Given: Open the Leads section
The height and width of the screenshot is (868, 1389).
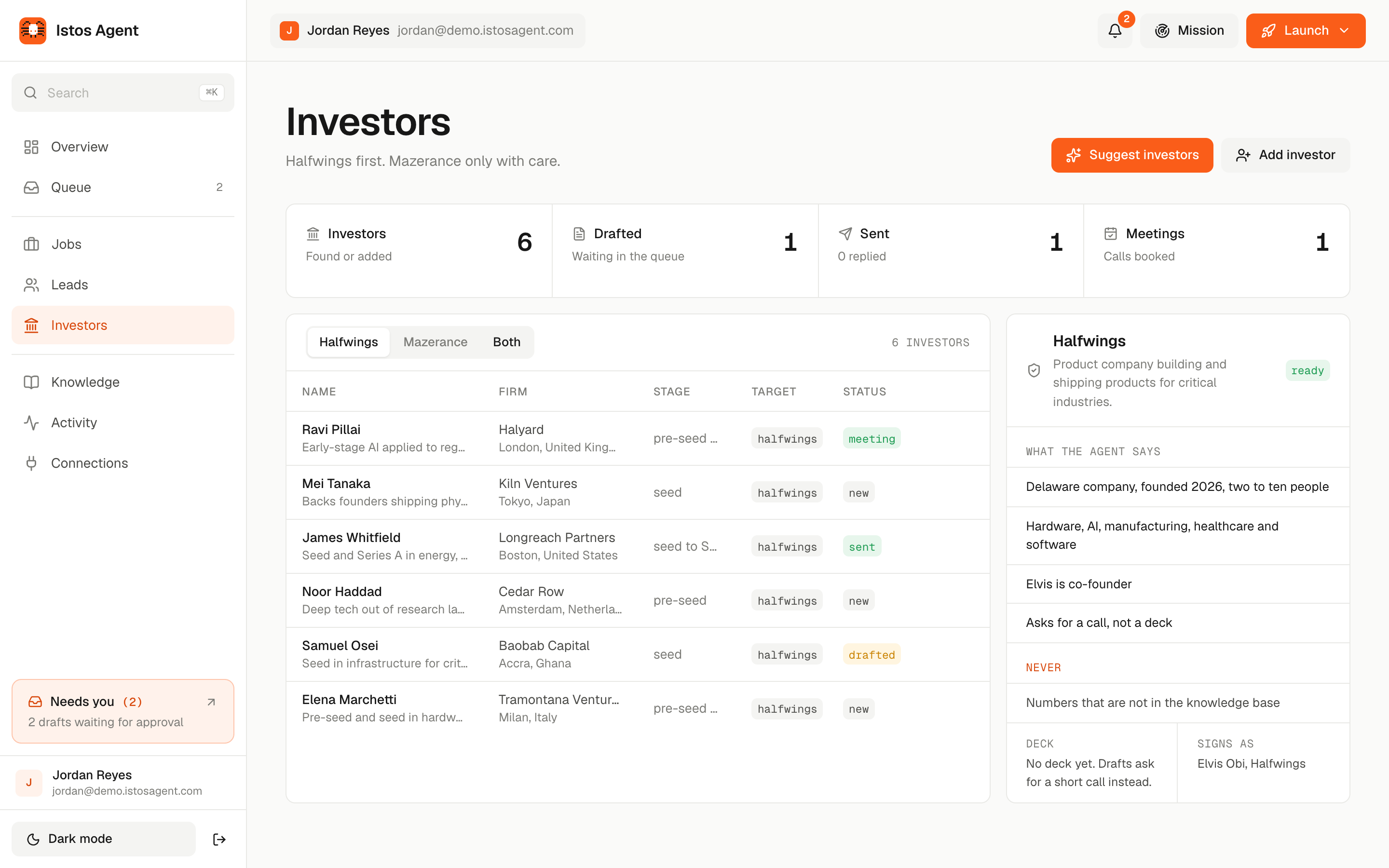Looking at the screenshot, I should pyautogui.click(x=123, y=285).
